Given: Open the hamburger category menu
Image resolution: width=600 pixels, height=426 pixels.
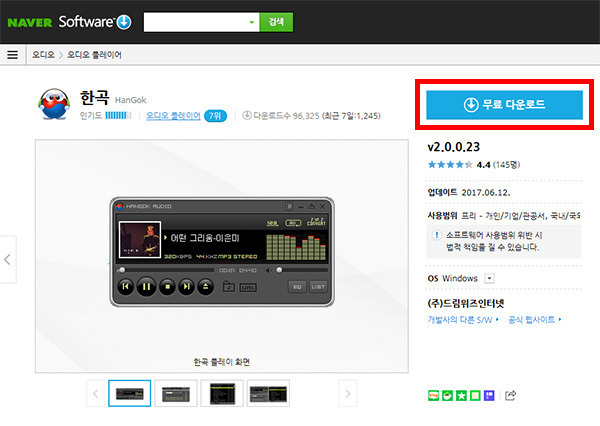Looking at the screenshot, I should pyautogui.click(x=13, y=55).
